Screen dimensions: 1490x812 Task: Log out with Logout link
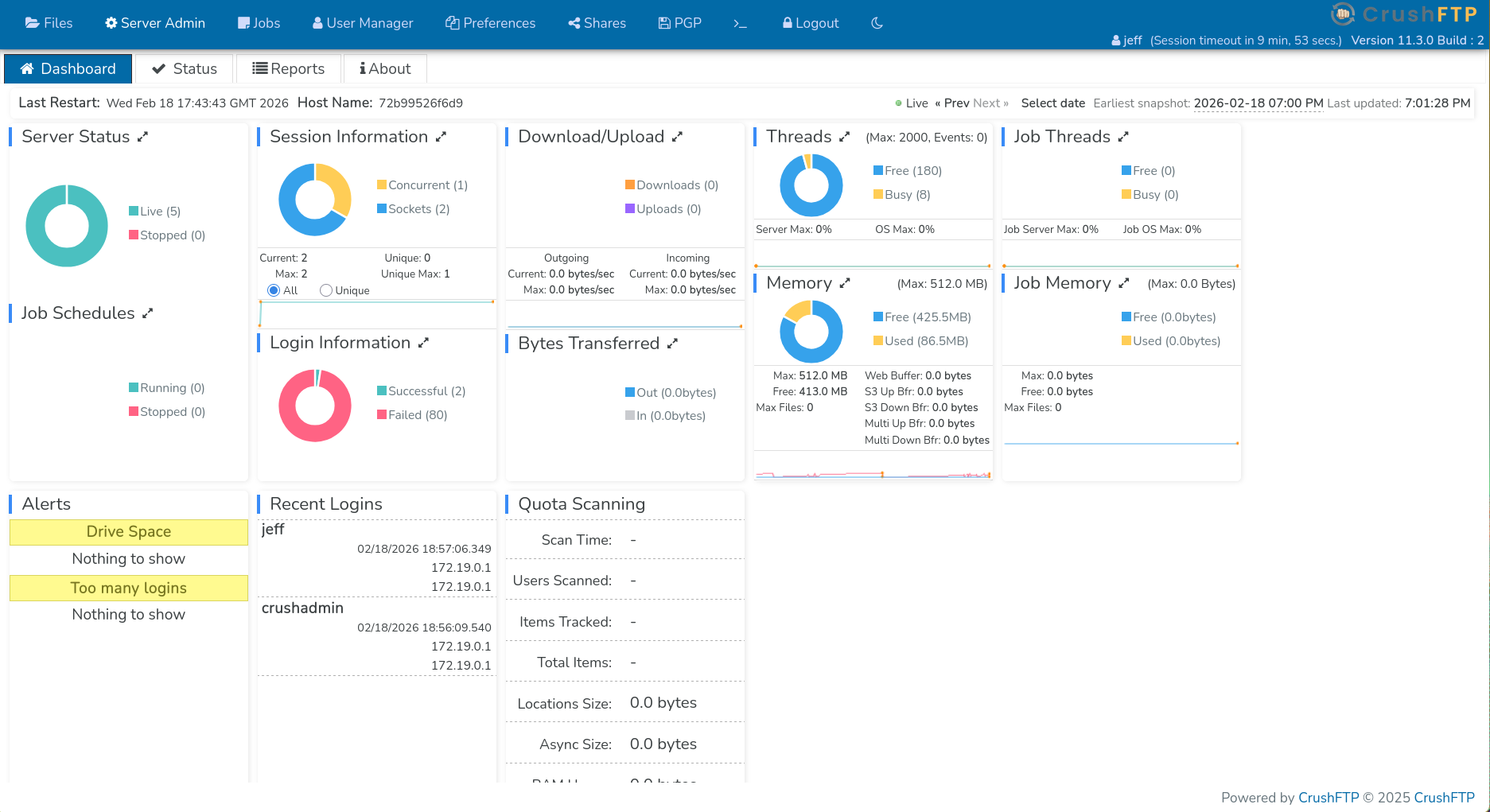(x=811, y=23)
